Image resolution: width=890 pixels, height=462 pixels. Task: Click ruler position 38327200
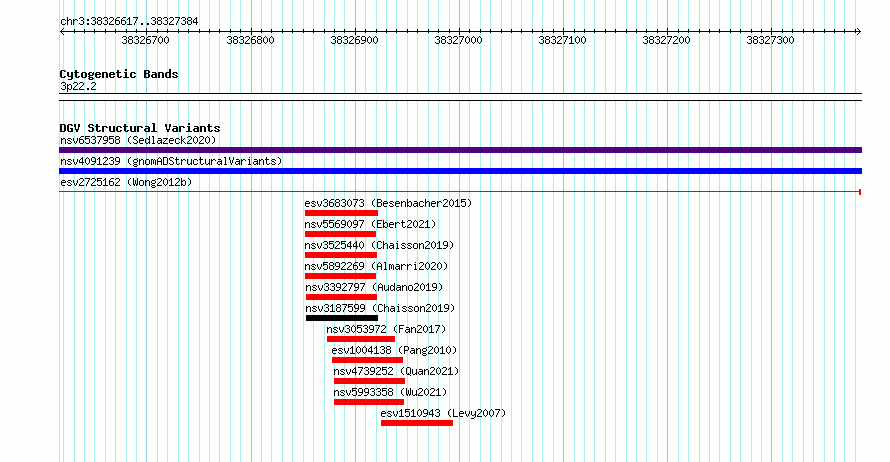tap(666, 40)
